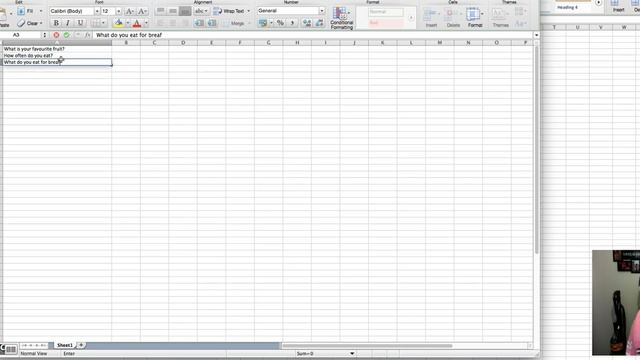Image resolution: width=640 pixels, height=360 pixels.
Task: Expand the cell styles gallery arrow
Action: tap(411, 18)
